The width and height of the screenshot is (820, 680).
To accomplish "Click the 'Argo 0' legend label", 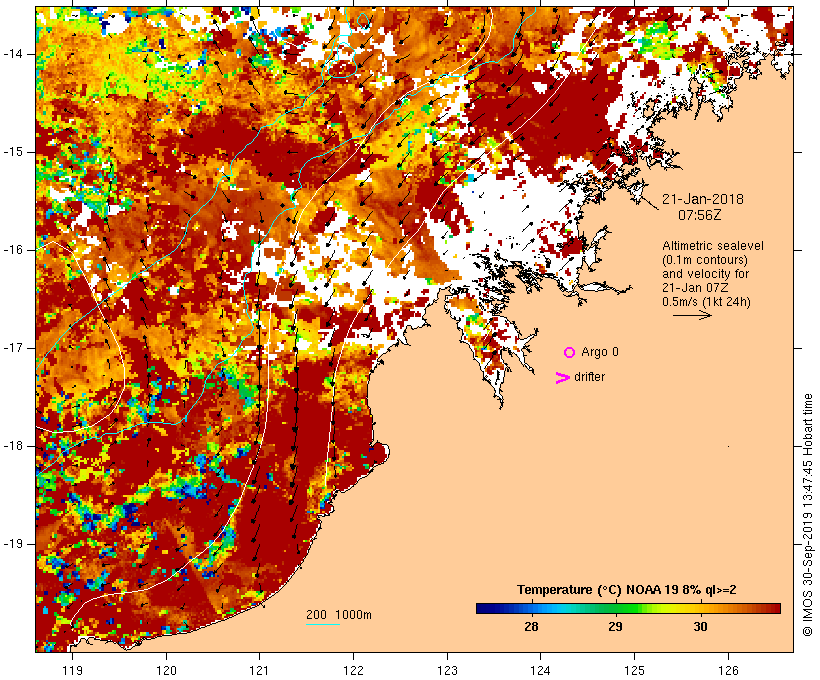I will [600, 352].
